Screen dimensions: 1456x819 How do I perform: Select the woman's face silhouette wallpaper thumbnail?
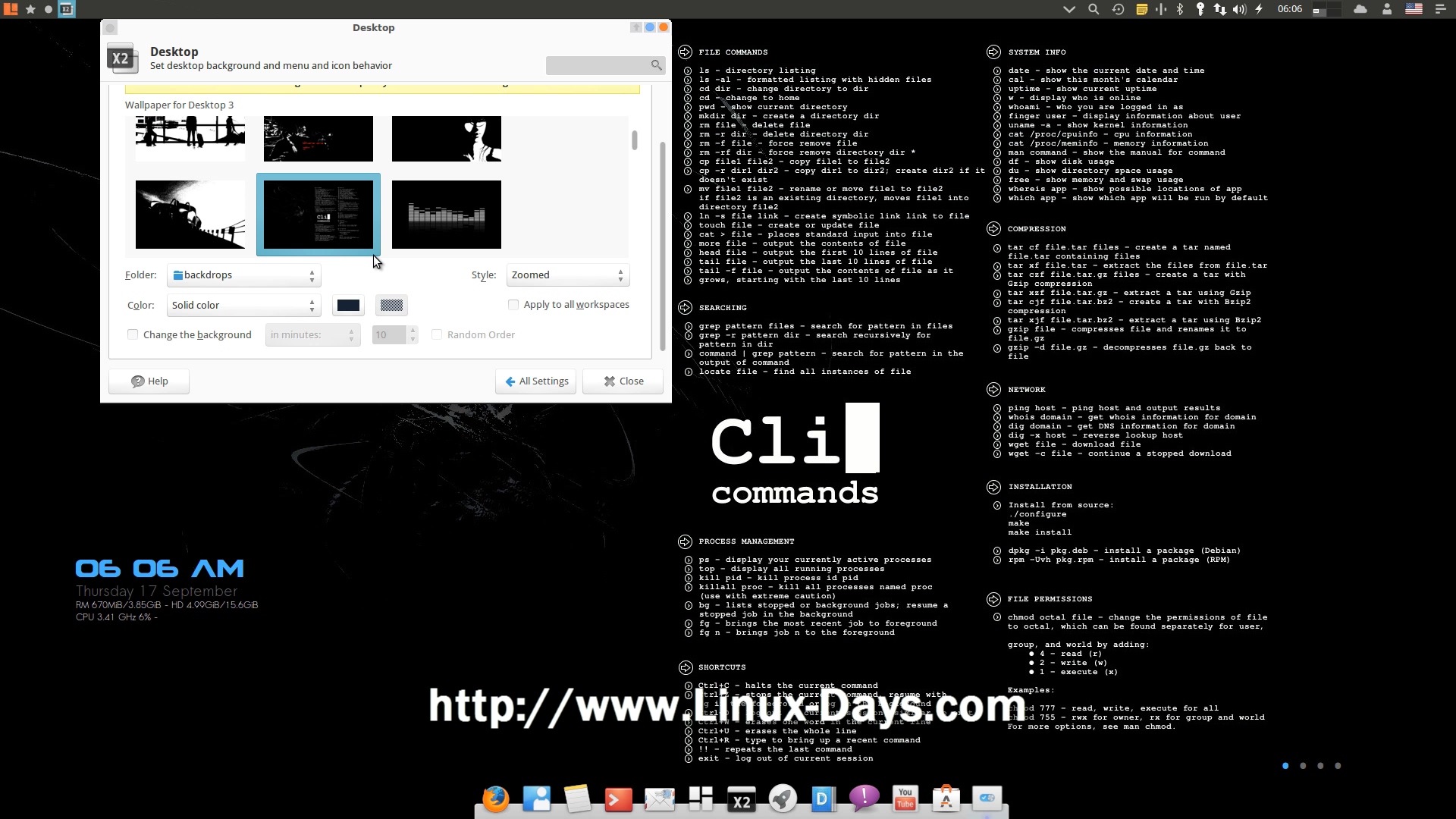(x=447, y=139)
